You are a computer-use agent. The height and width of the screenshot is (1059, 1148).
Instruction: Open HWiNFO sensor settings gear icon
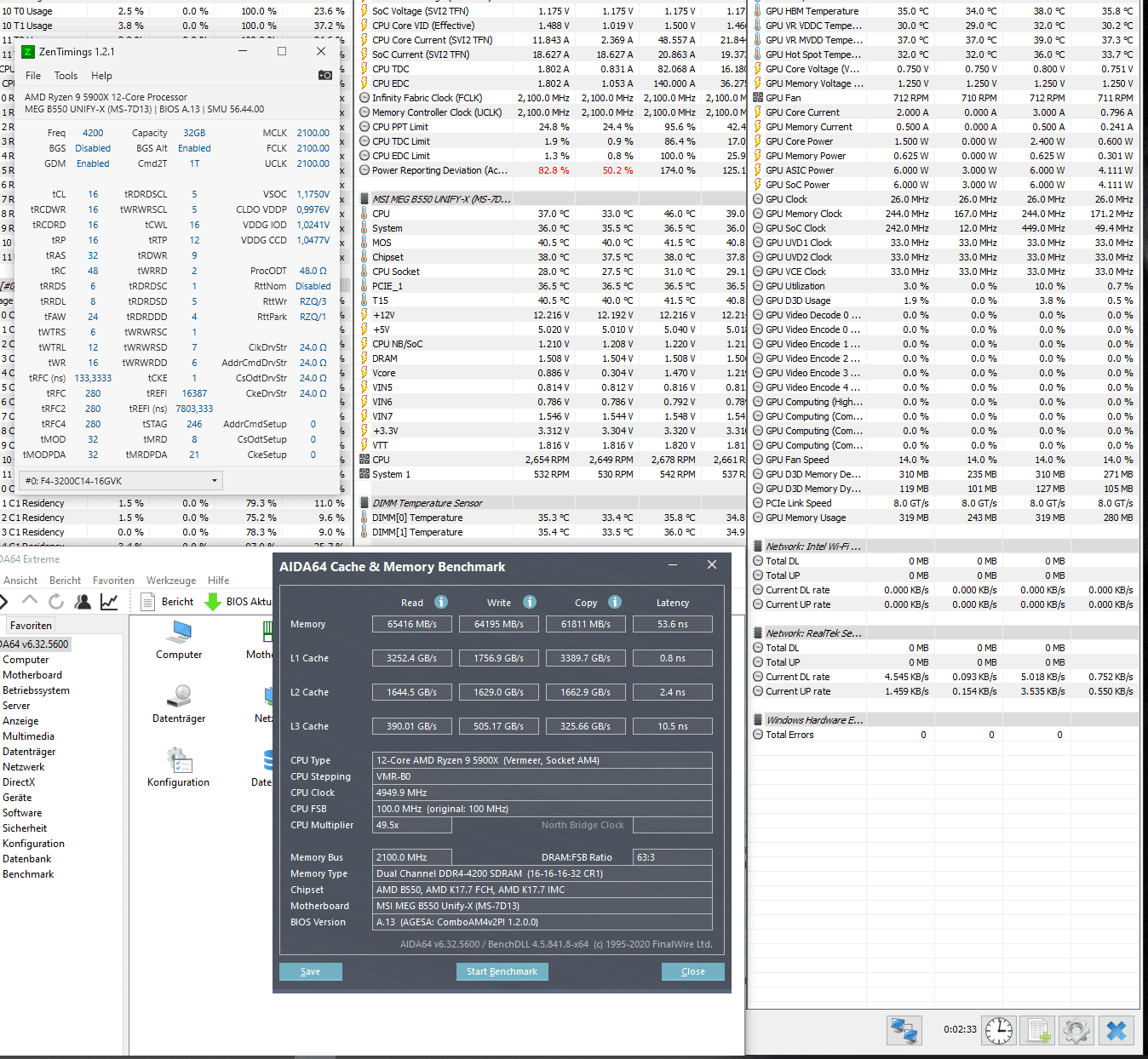[x=1076, y=1030]
